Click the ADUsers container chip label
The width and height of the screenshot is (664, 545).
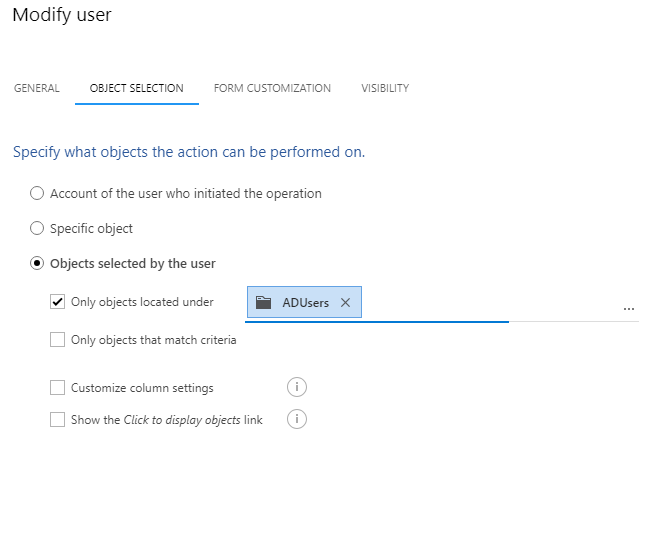click(306, 303)
